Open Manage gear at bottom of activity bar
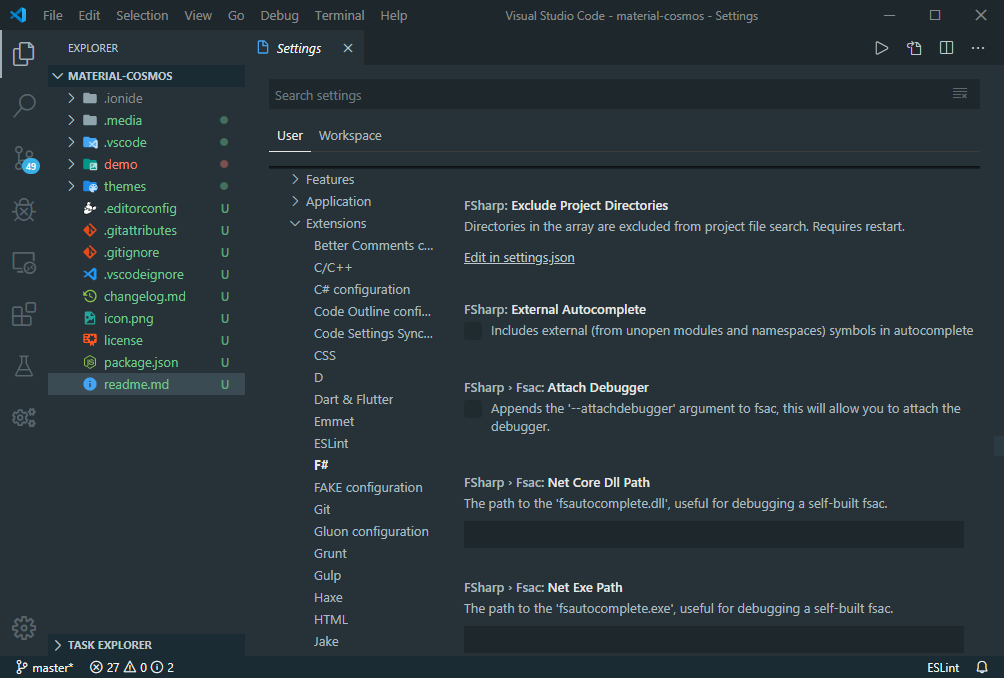The width and height of the screenshot is (1004, 678). point(24,628)
